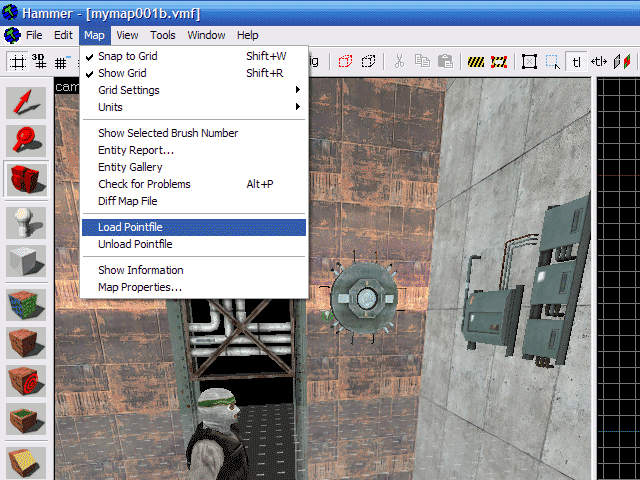Enable cordon with yellow-black striped icon
Screen dimensions: 640x480
pyautogui.click(x=475, y=61)
